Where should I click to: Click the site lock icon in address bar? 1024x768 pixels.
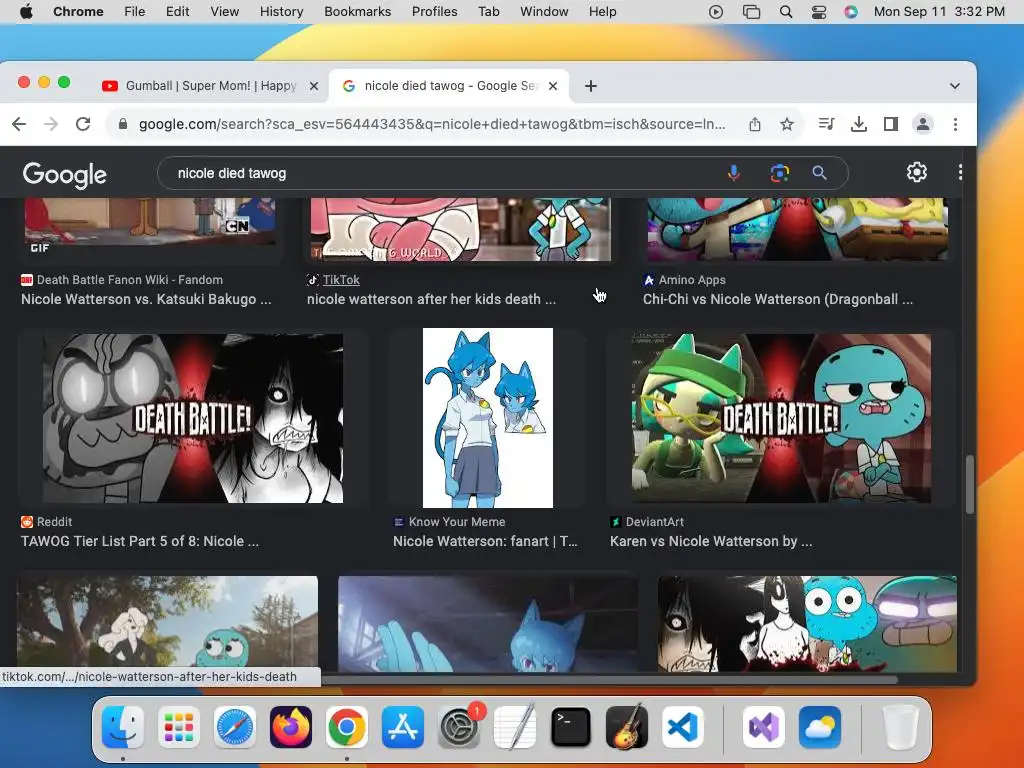[x=122, y=124]
